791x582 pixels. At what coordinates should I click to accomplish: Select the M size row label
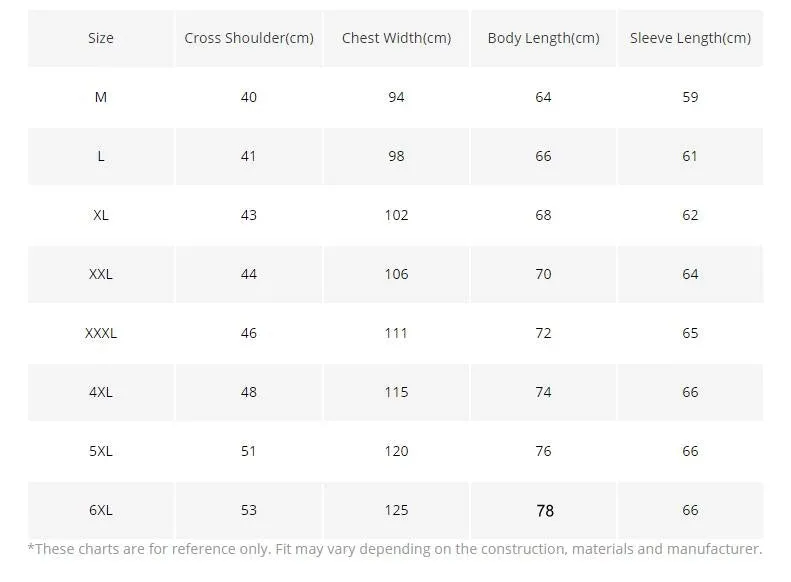[x=101, y=97]
